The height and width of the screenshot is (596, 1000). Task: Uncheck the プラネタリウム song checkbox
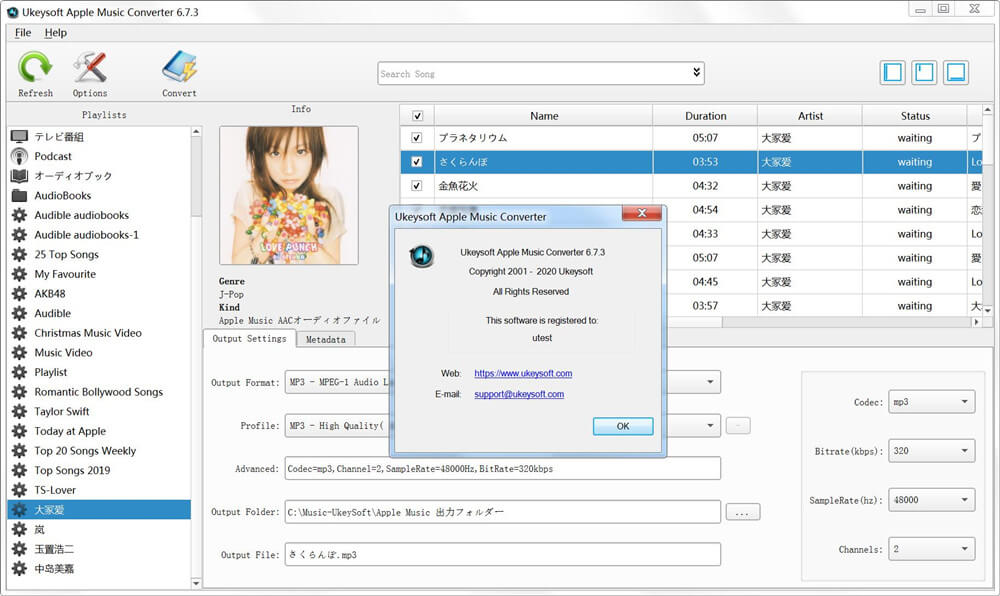[x=416, y=138]
